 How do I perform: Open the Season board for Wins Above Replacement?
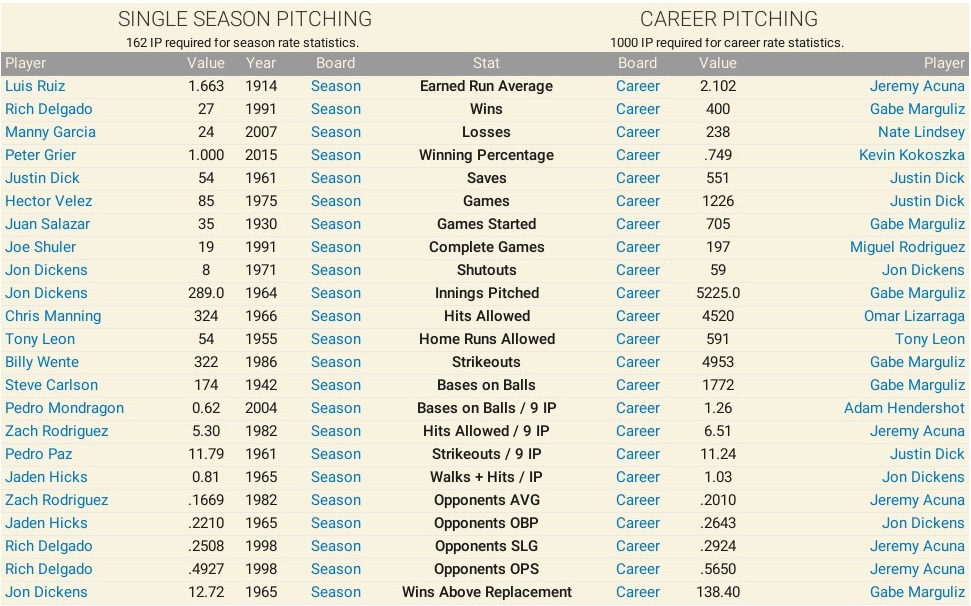[336, 592]
